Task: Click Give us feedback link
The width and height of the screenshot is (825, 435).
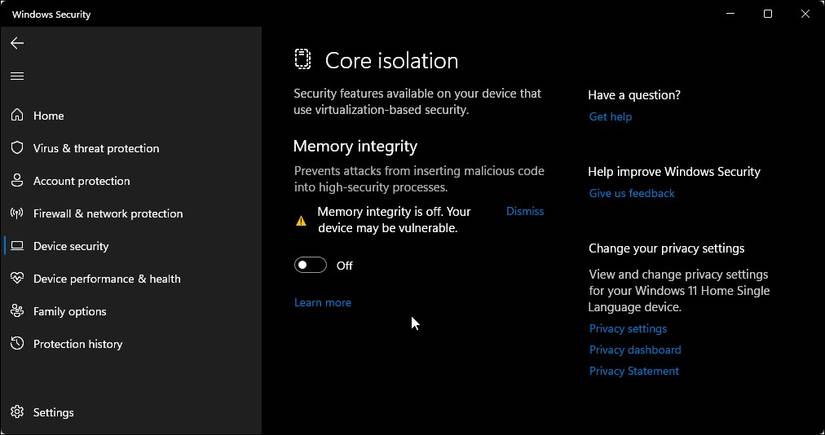Action: pos(631,193)
